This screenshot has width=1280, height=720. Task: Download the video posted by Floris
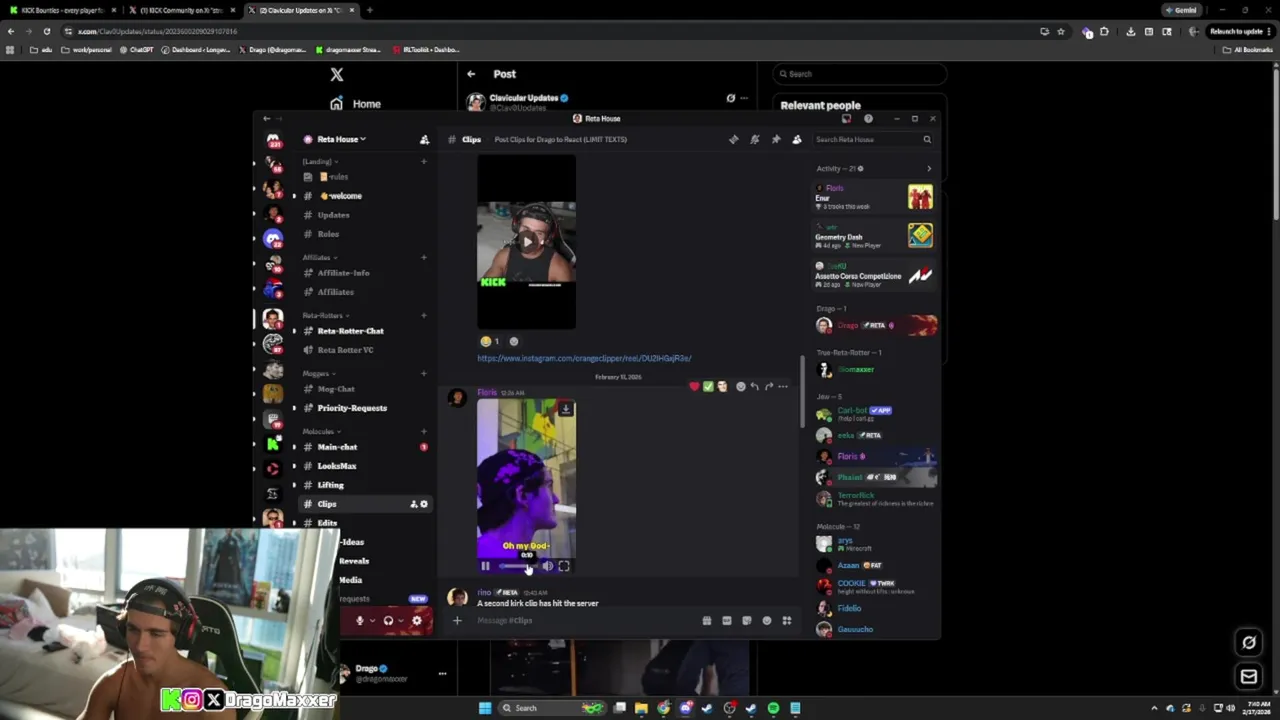(x=566, y=409)
